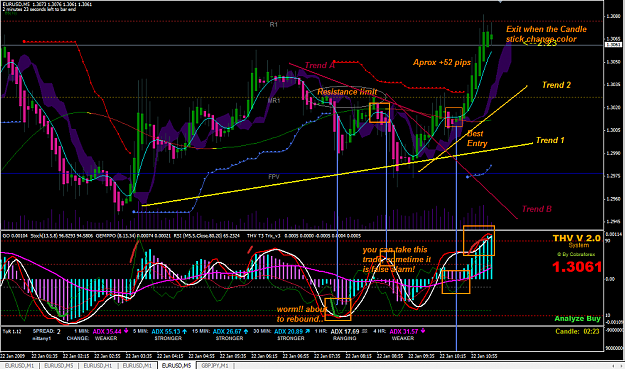The image size is (625, 369).
Task: Click the SPREAD: 2 label
Action: click(x=47, y=332)
